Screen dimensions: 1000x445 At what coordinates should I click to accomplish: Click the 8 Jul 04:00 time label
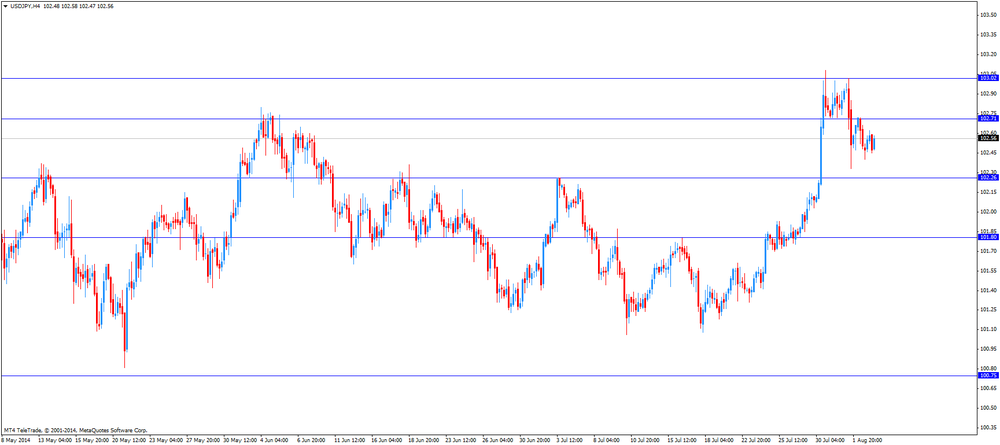[609, 440]
